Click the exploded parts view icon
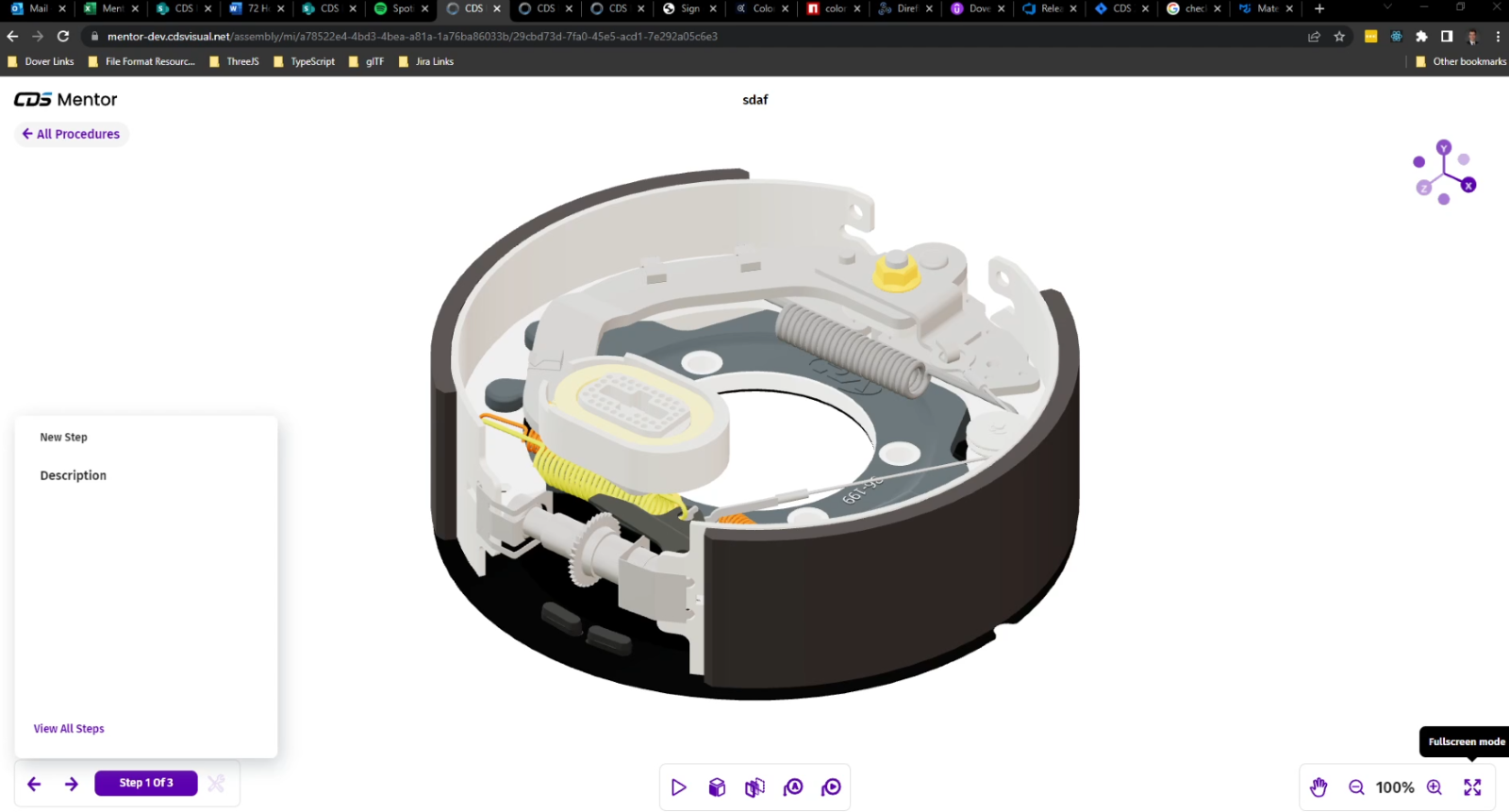 [754, 787]
